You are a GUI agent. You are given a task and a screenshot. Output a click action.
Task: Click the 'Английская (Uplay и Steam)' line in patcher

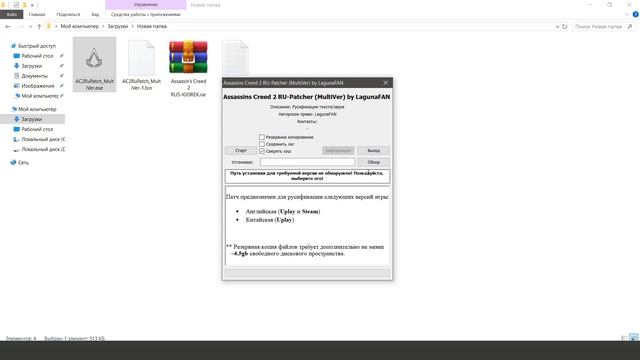tap(283, 211)
